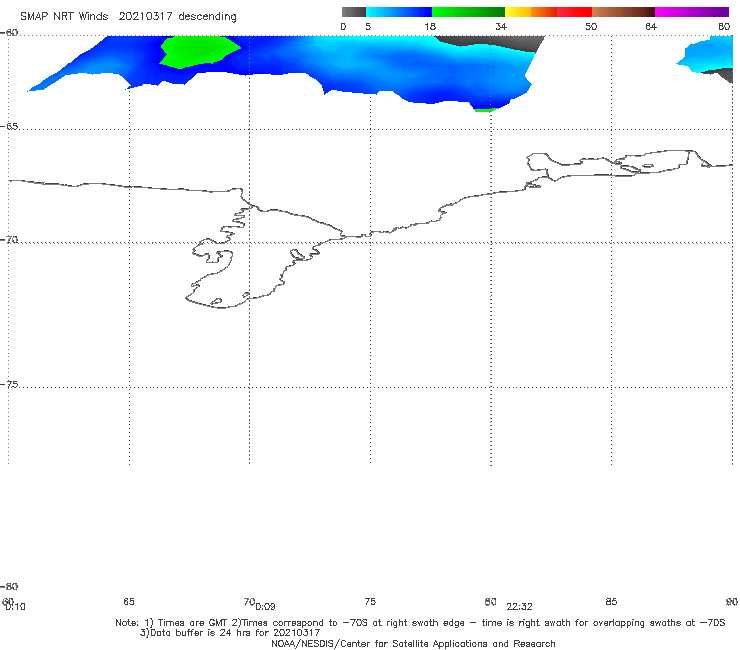This screenshot has width=740, height=650.
Task: Click the "NOAA/NESDIS/Center for Satellite Applications and Research" credit
Action: [413, 643]
